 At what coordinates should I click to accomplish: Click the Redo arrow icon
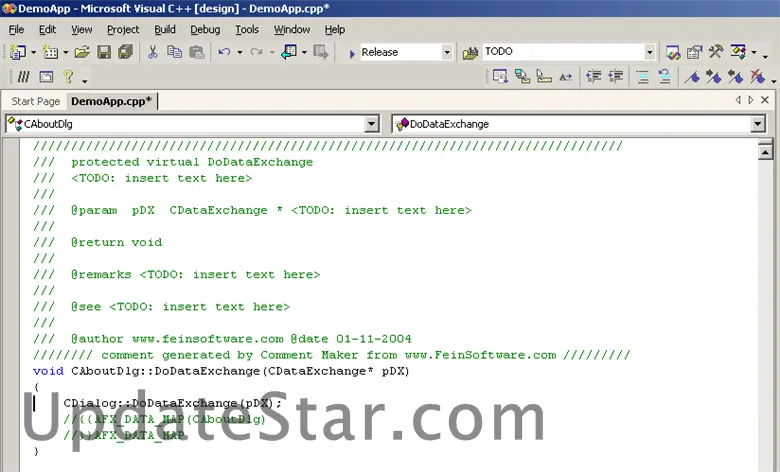256,52
